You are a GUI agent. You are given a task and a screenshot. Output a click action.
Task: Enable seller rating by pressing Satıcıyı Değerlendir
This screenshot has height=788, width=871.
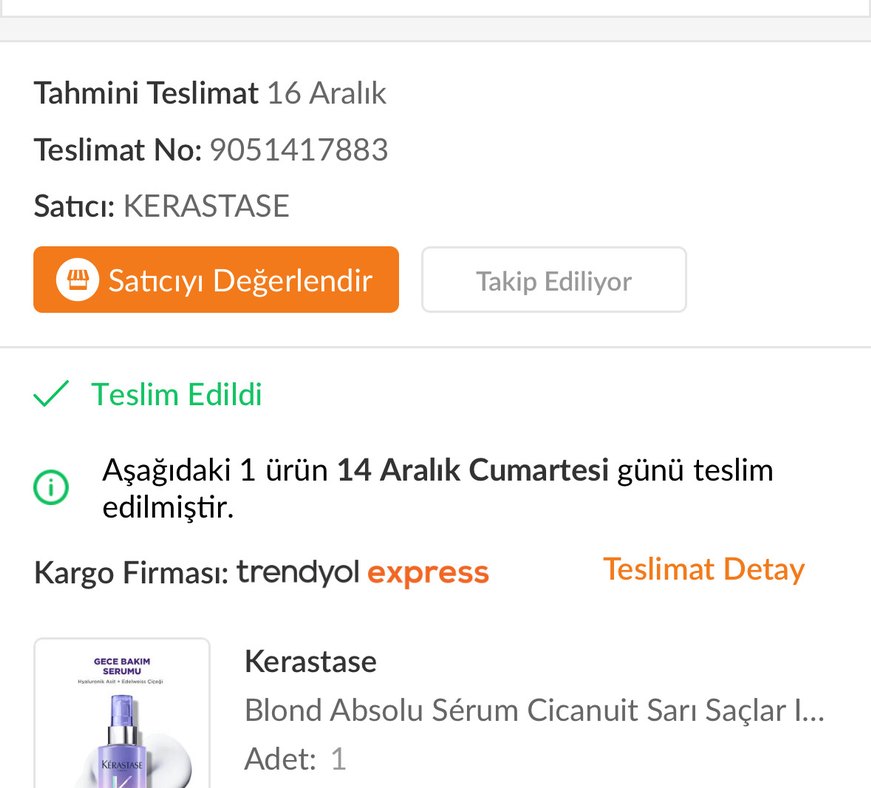pos(216,280)
